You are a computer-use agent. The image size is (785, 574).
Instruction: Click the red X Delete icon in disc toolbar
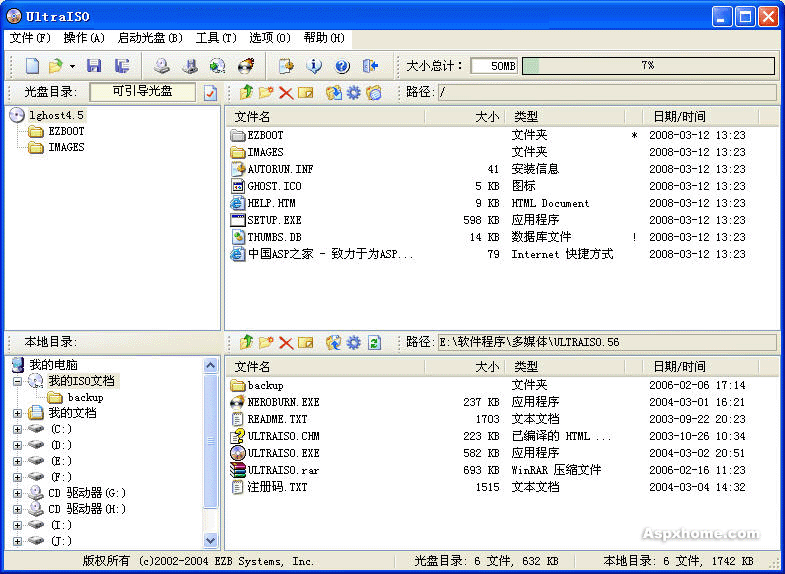286,93
